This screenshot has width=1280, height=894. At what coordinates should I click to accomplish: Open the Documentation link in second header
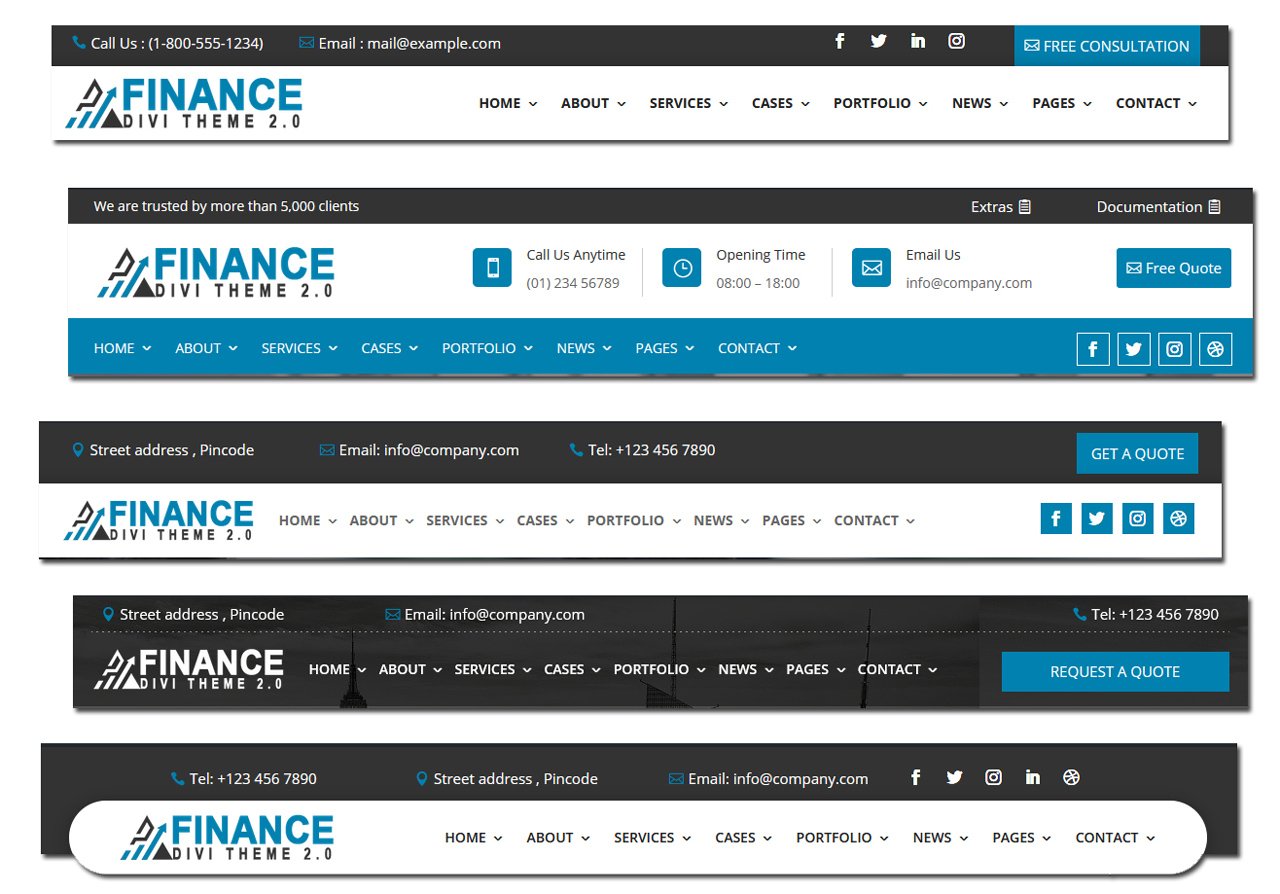[x=1159, y=207]
